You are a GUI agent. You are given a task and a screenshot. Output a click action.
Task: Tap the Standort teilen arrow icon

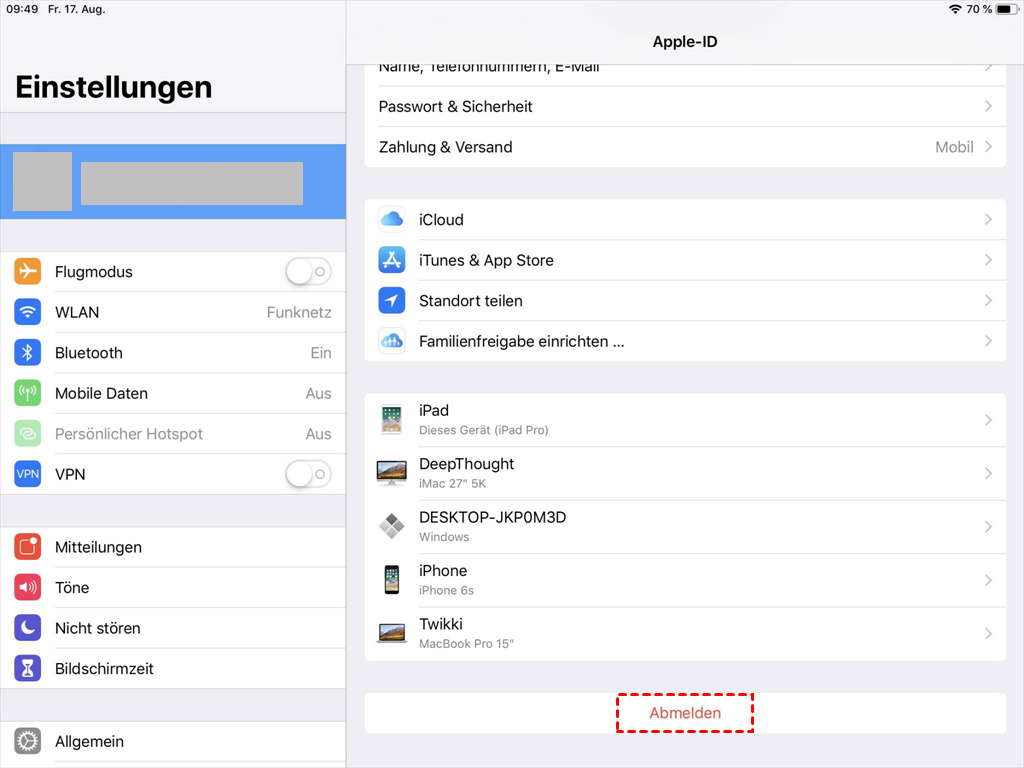coord(391,301)
